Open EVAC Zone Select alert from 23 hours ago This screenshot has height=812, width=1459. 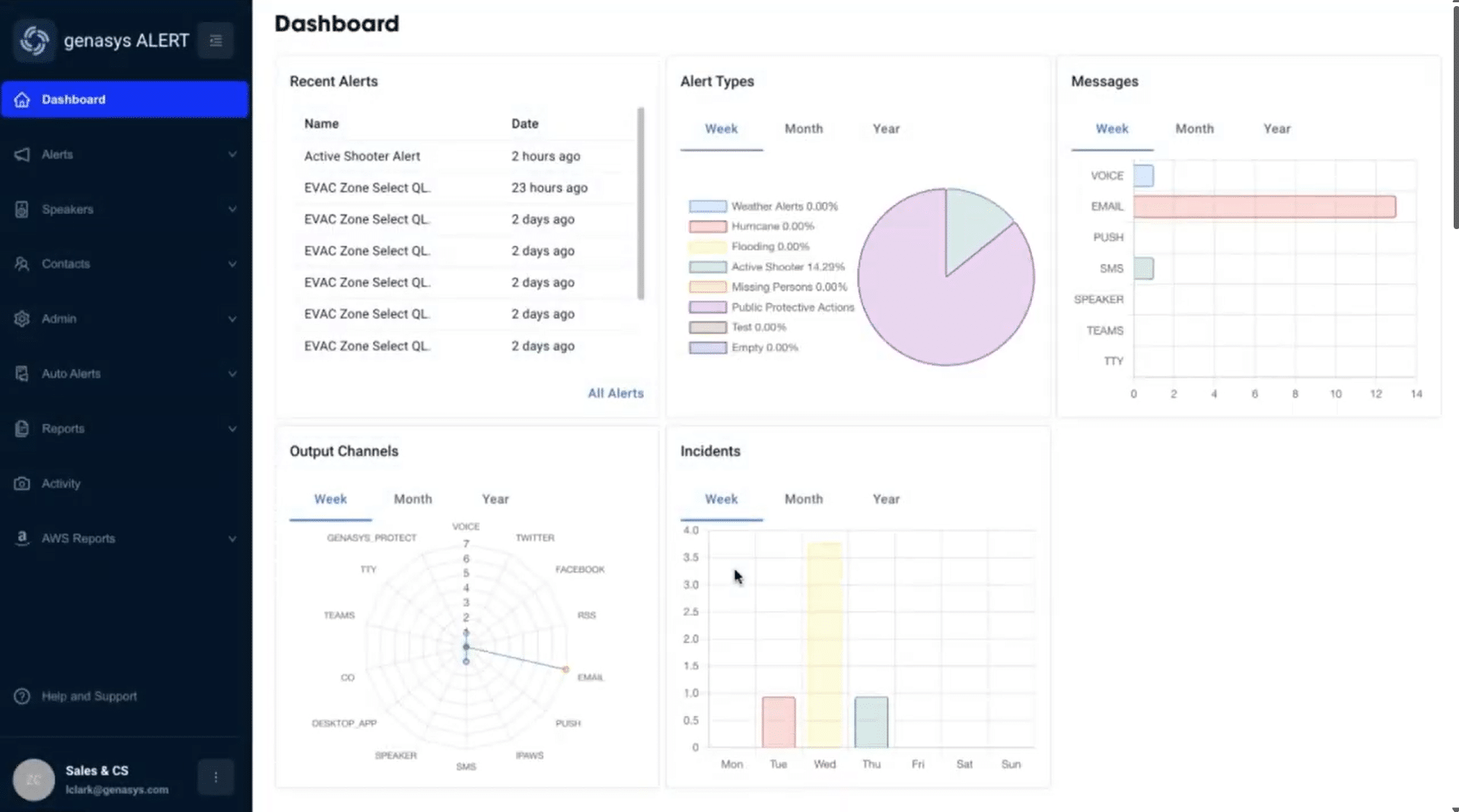pos(464,188)
